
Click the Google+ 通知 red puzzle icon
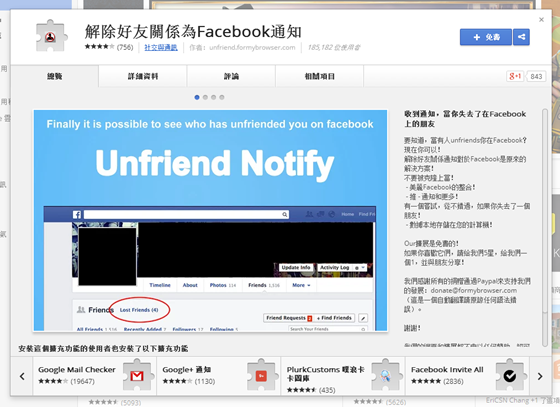(261, 375)
